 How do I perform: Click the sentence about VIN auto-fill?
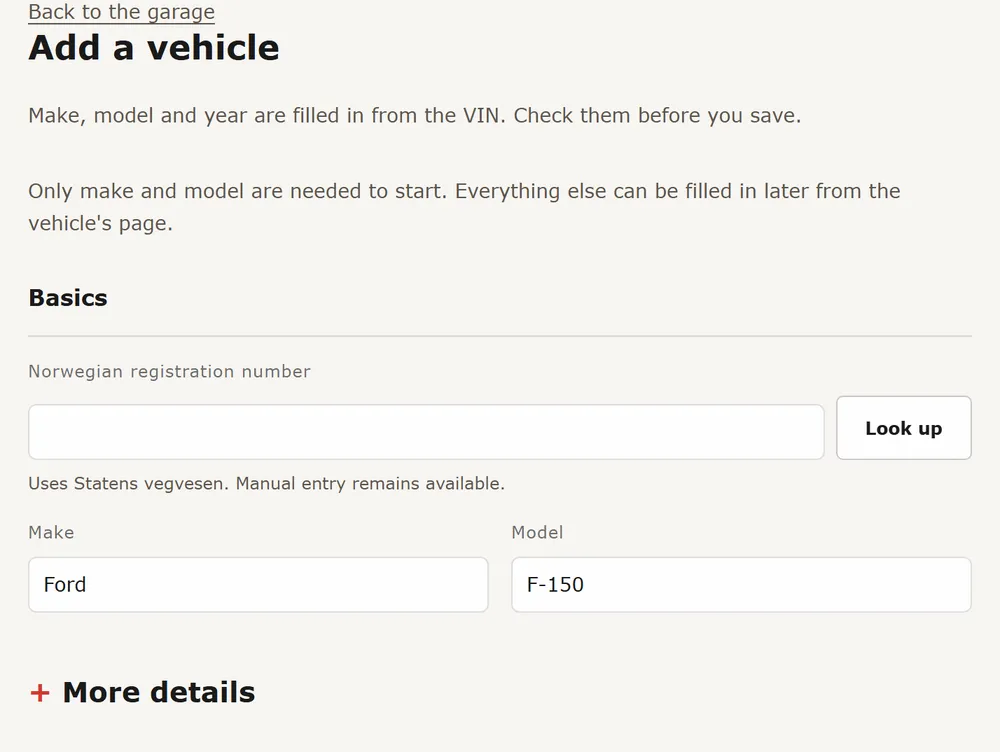[415, 115]
